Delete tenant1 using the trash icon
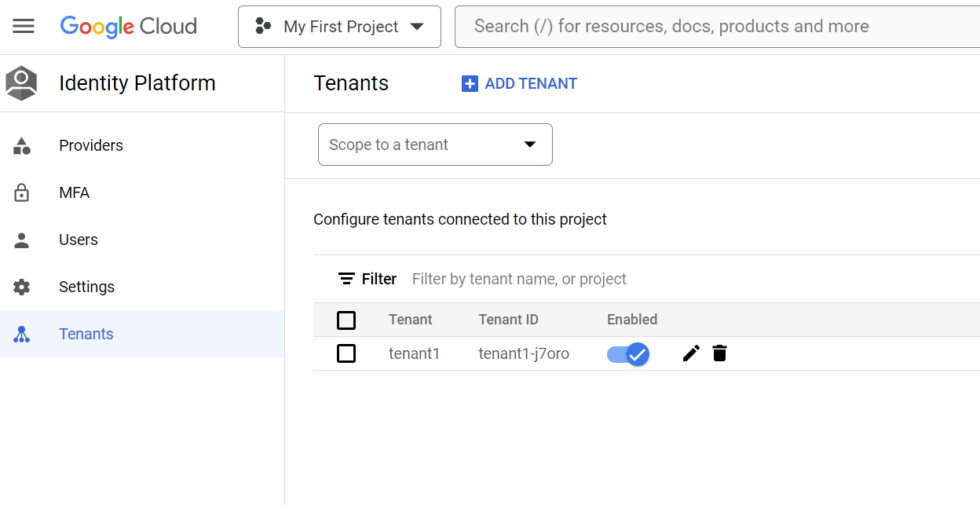The height and width of the screenshot is (505, 980). [x=719, y=354]
